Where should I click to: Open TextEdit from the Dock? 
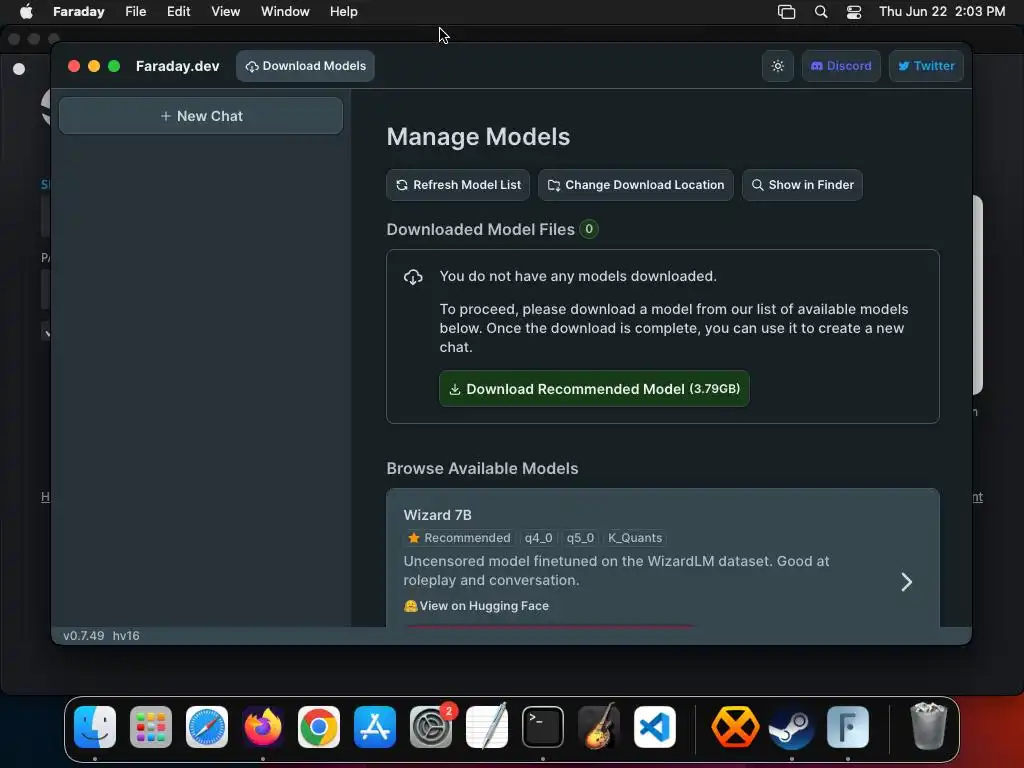pos(487,726)
